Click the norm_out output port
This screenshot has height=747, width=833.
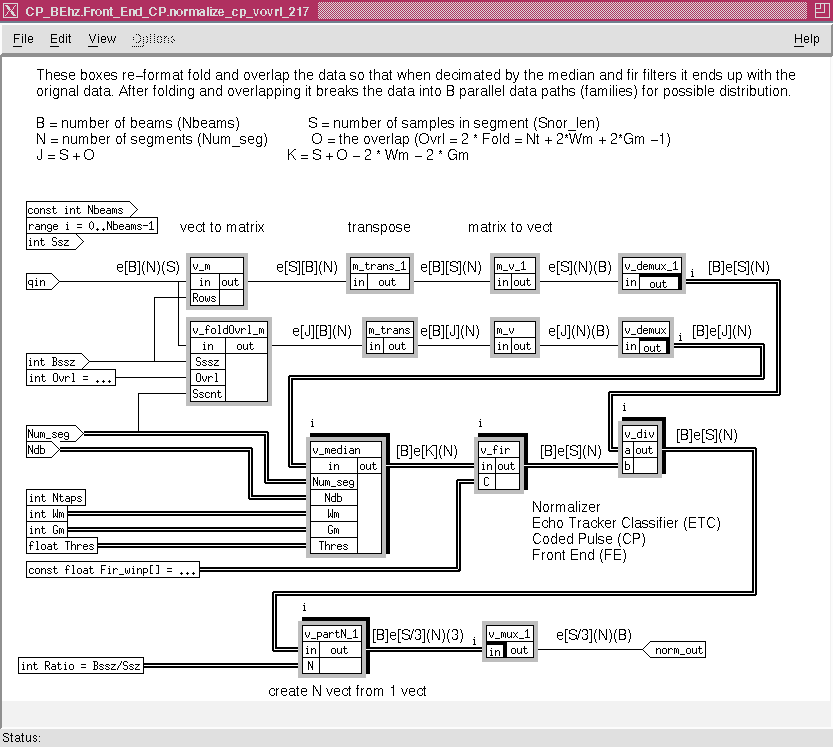click(678, 650)
